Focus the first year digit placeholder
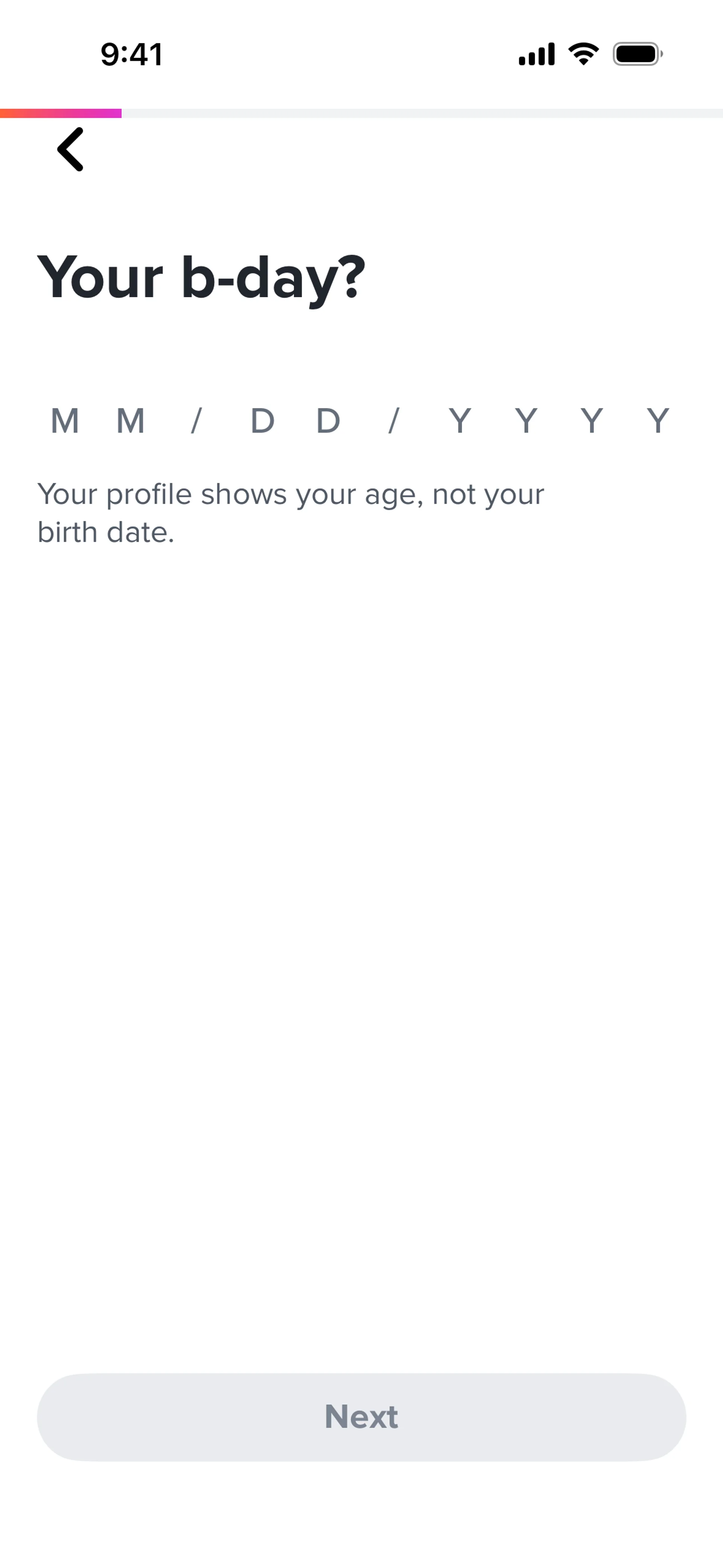 point(460,420)
